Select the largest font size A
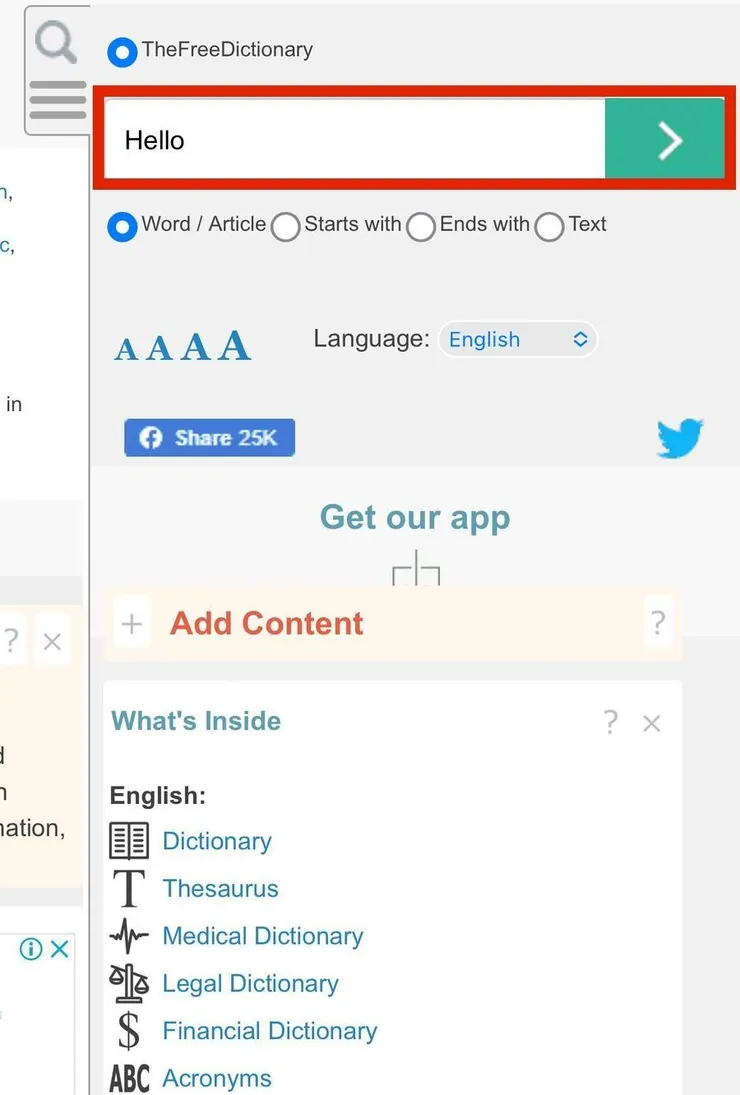The image size is (740, 1095). [234, 345]
